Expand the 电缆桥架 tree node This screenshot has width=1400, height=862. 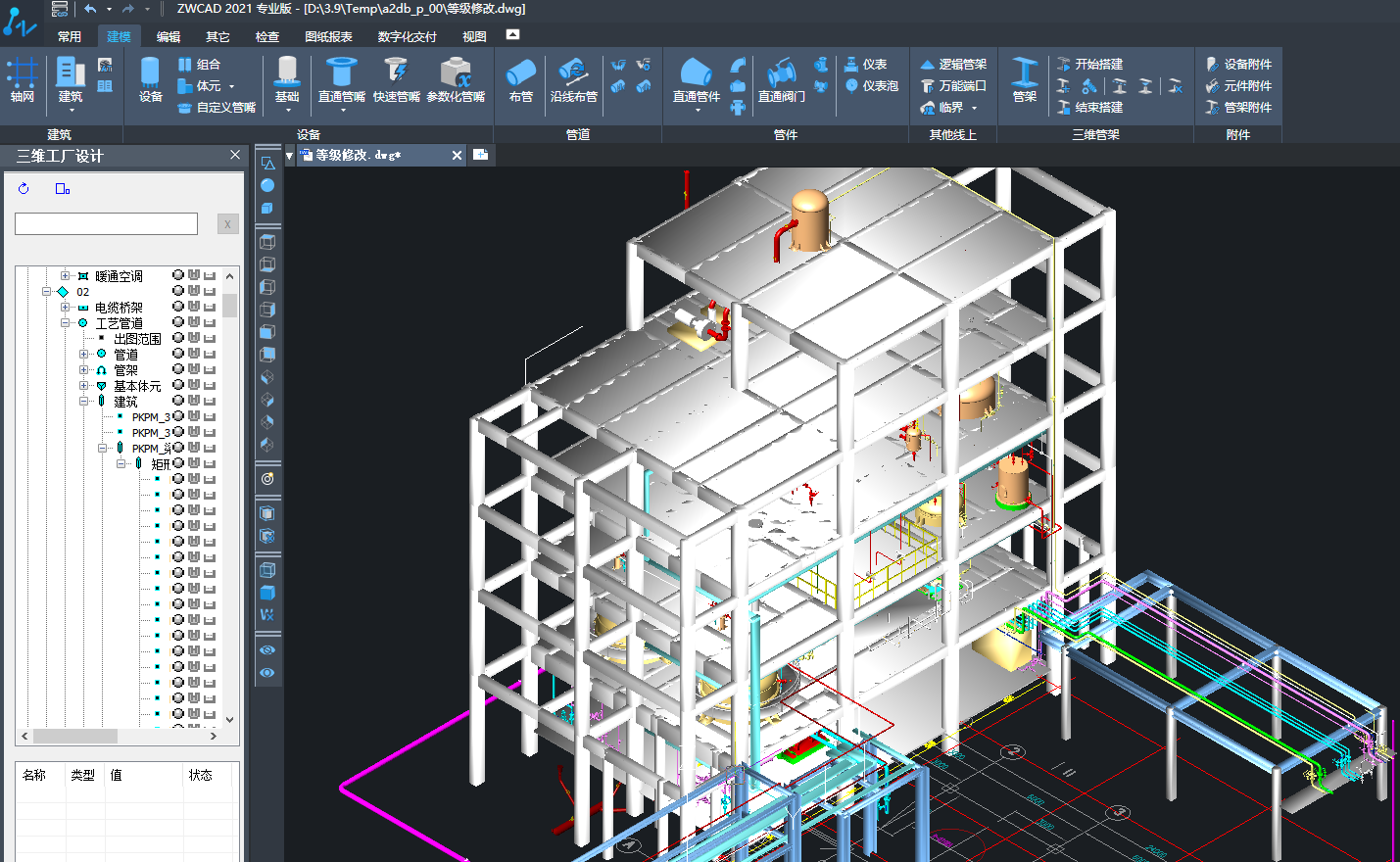[x=66, y=308]
